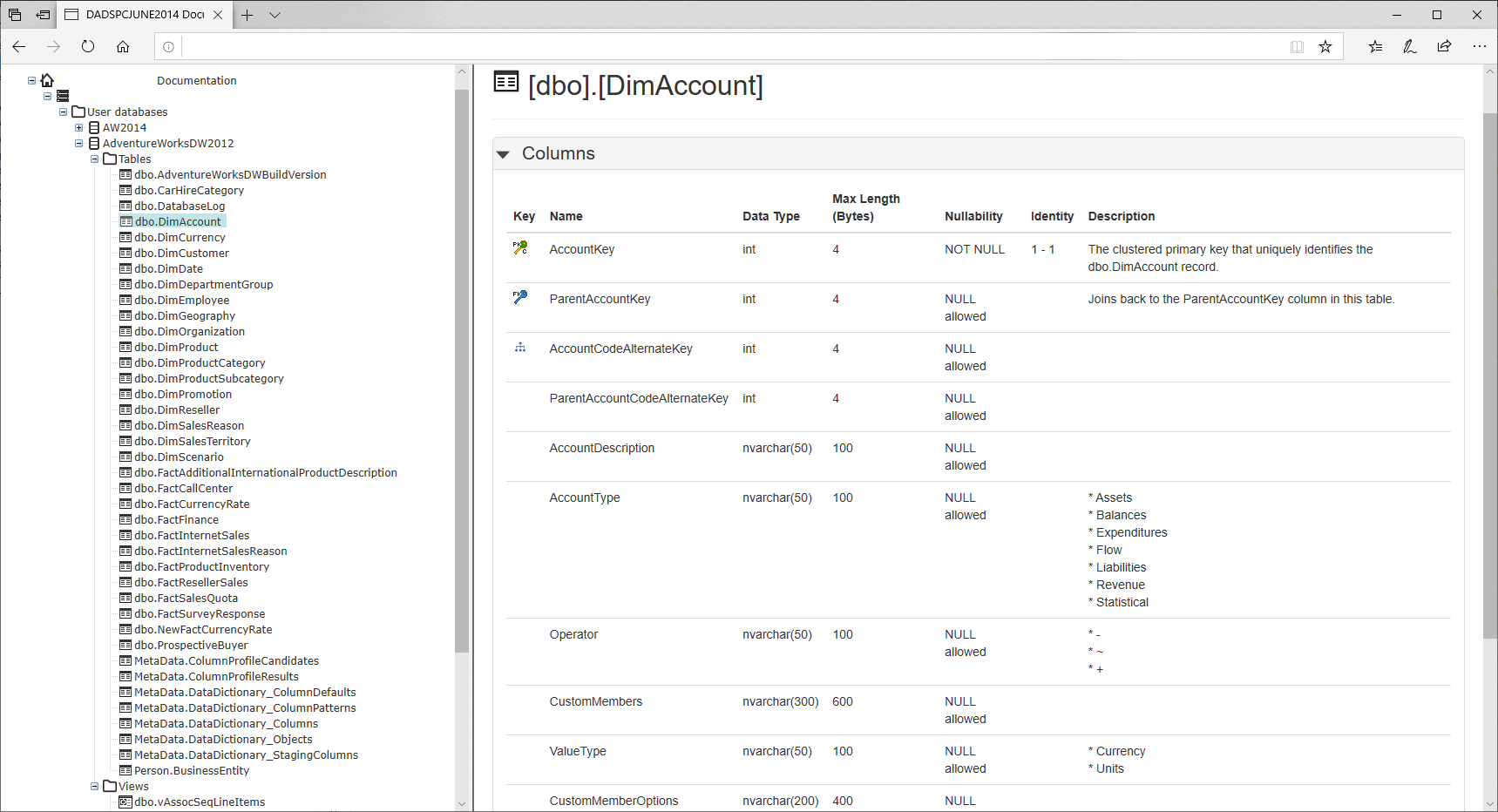Refresh the browser page

tap(88, 47)
